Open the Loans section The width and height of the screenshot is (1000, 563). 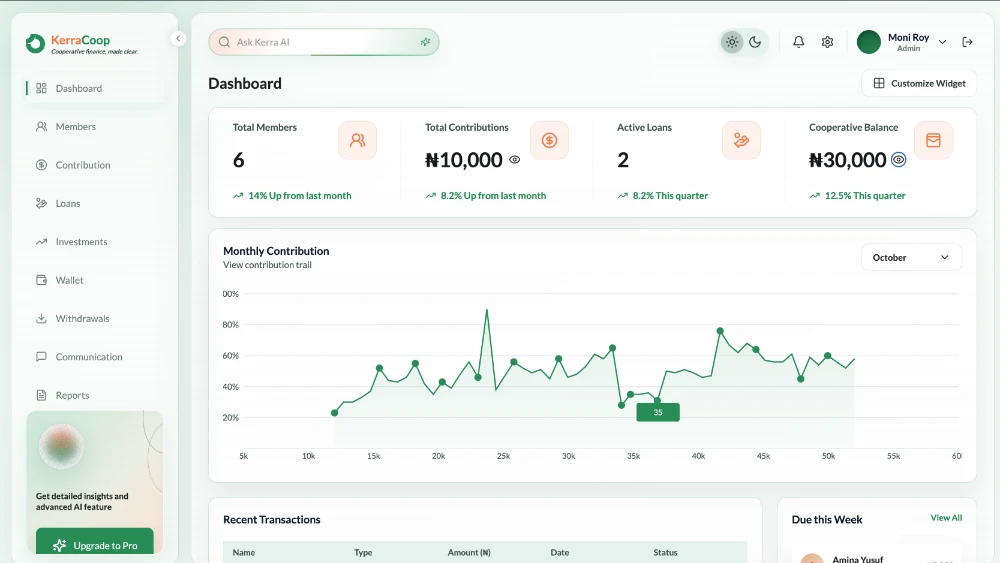(x=94, y=203)
